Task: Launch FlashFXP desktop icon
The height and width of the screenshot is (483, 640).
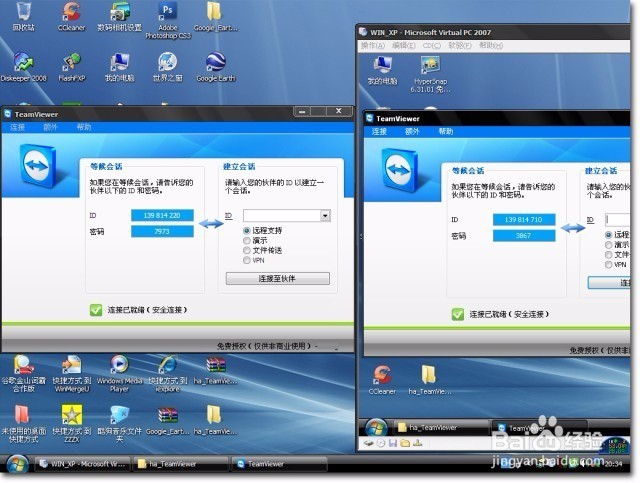Action: coord(71,67)
